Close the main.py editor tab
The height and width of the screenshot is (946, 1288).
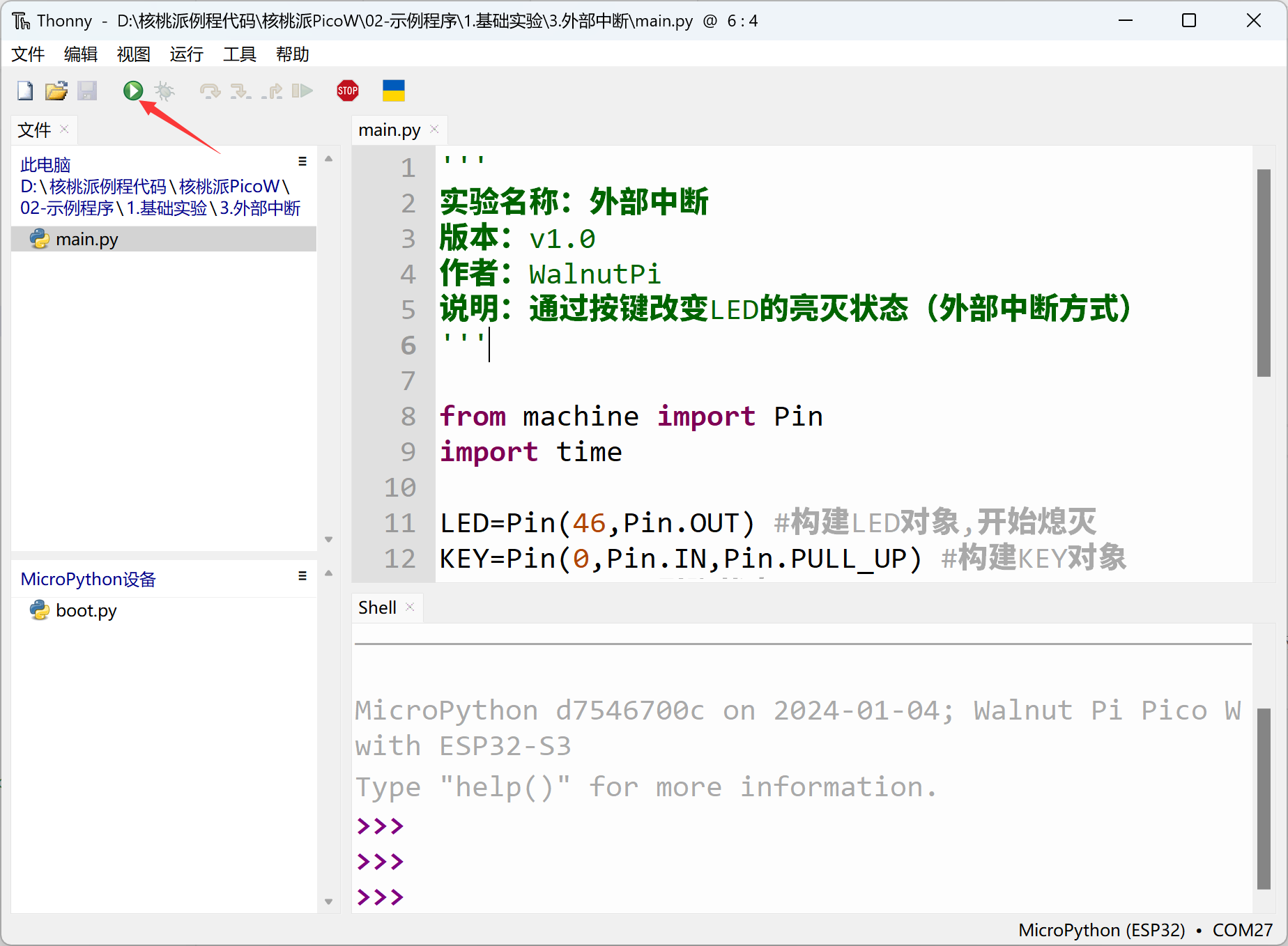pos(435,130)
